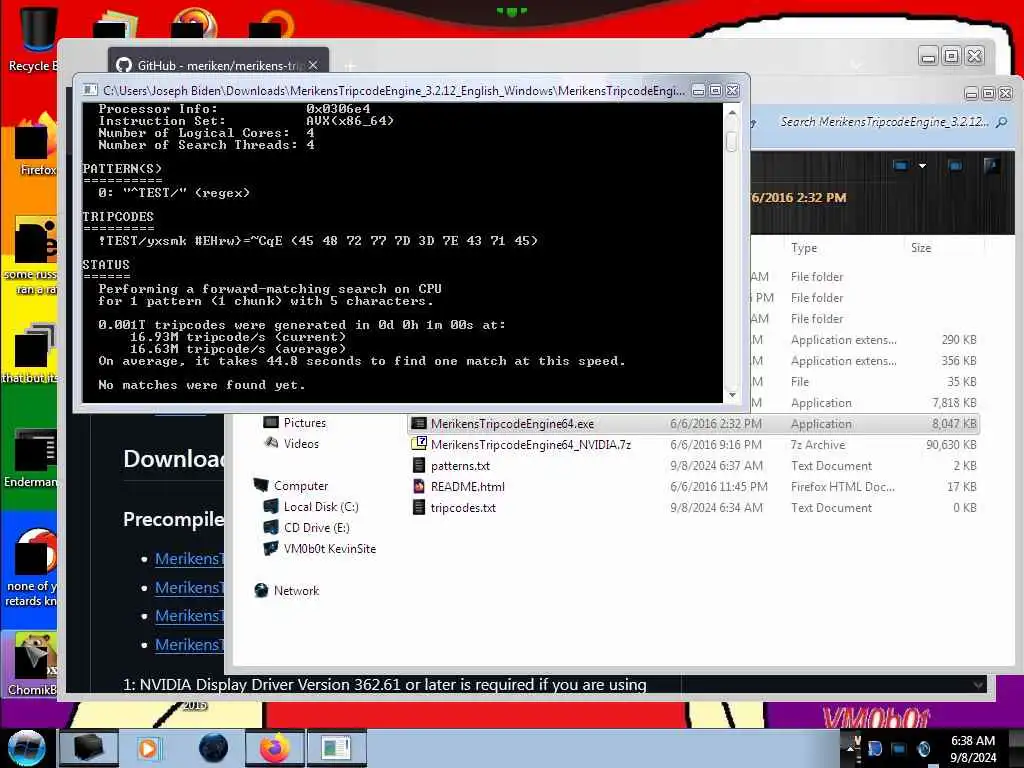1024x768 pixels.
Task: Open first Merikens download link on GitHub page
Action: pos(189,558)
